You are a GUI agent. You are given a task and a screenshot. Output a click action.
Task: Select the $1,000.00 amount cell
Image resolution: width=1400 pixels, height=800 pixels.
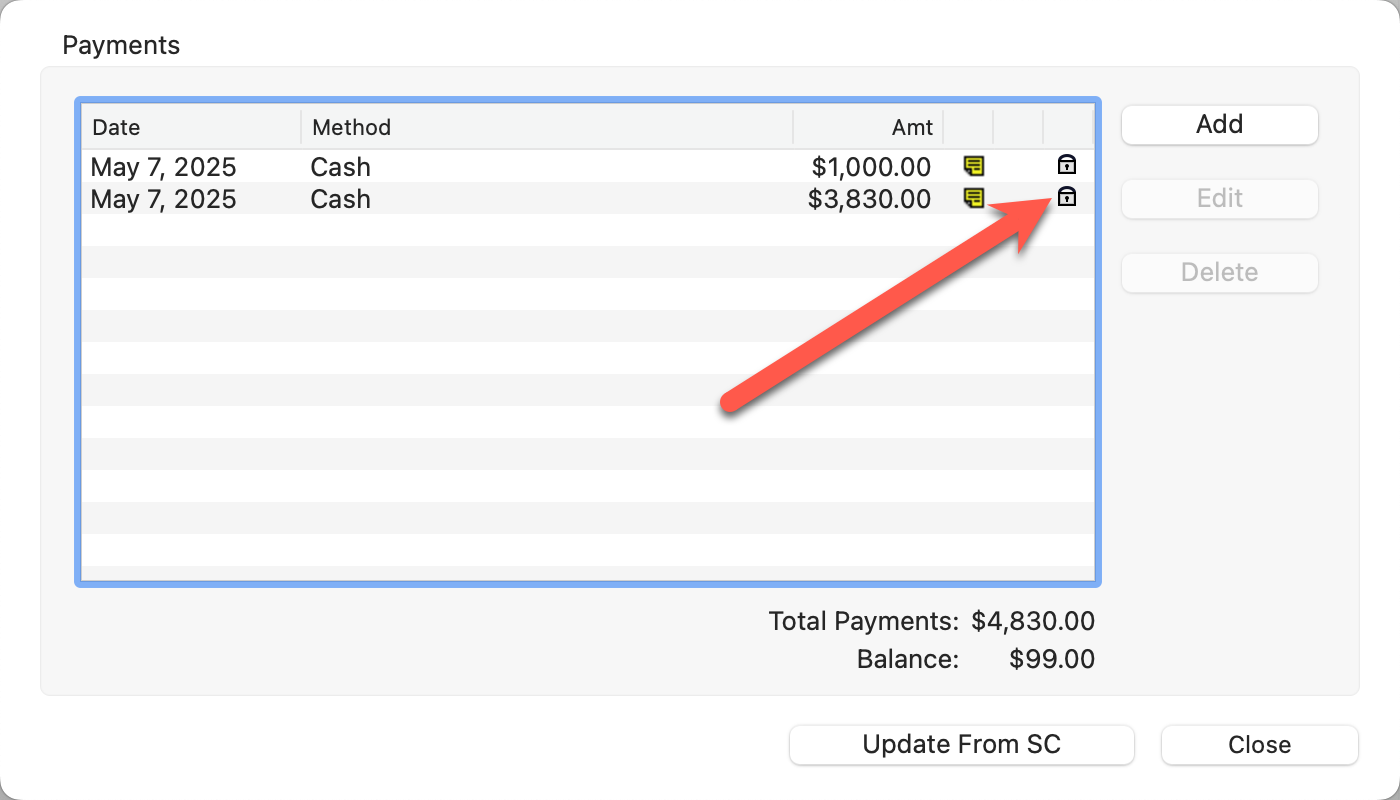point(869,167)
